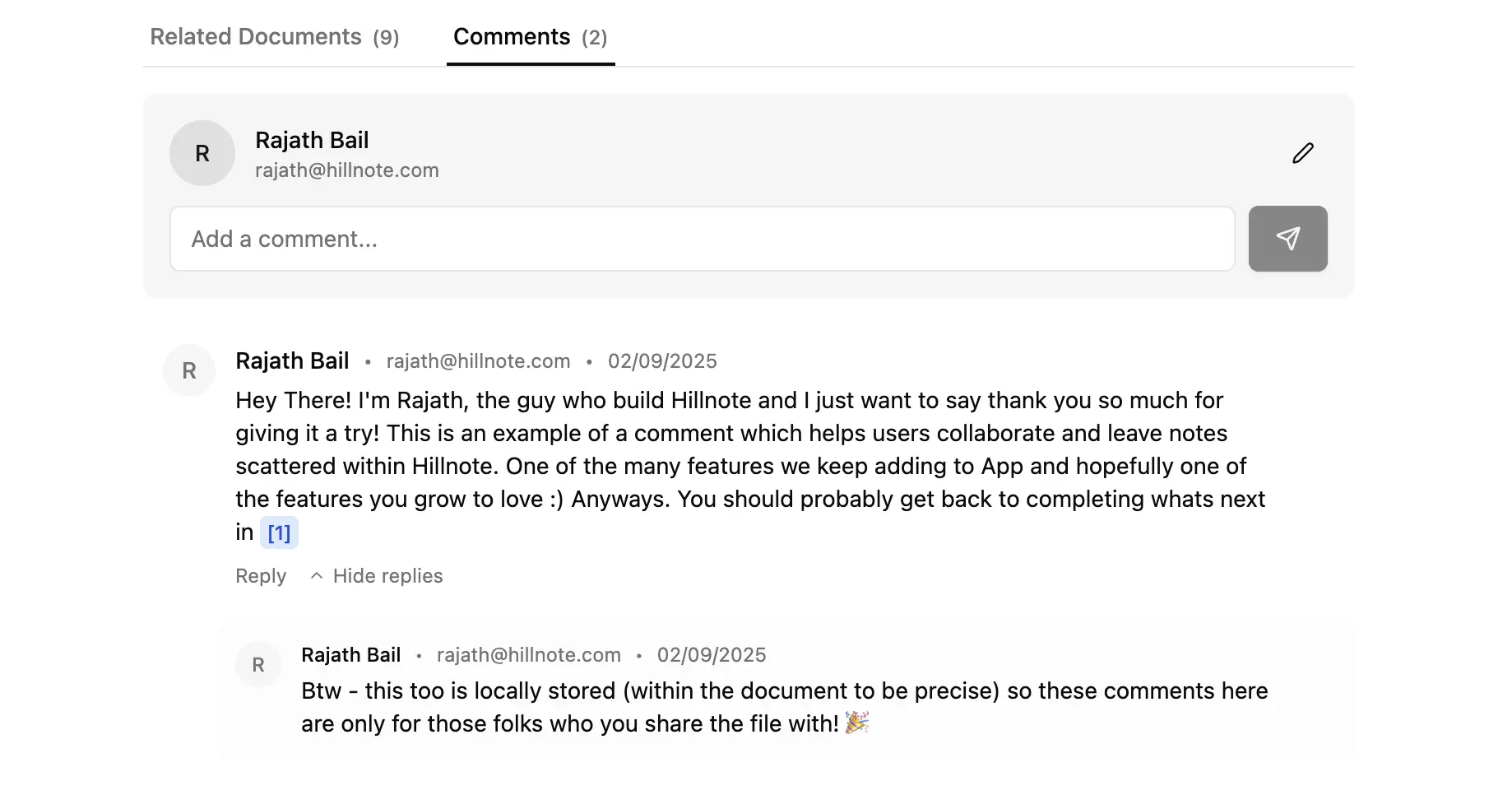Screen dimensions: 1512x795
Task: Focus the Add a comment field
Action: pos(702,239)
